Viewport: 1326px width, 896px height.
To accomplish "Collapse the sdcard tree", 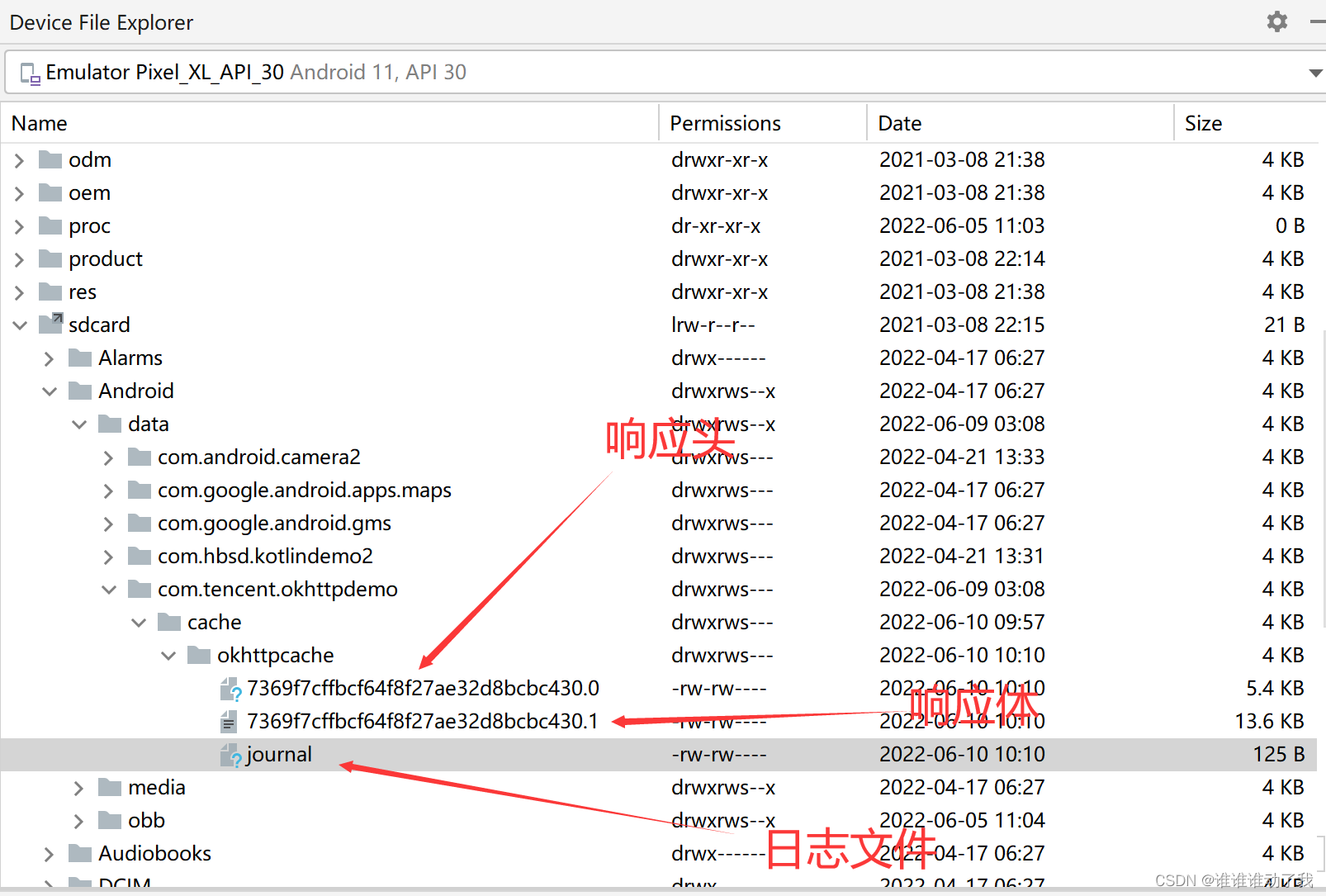I will coord(18,324).
